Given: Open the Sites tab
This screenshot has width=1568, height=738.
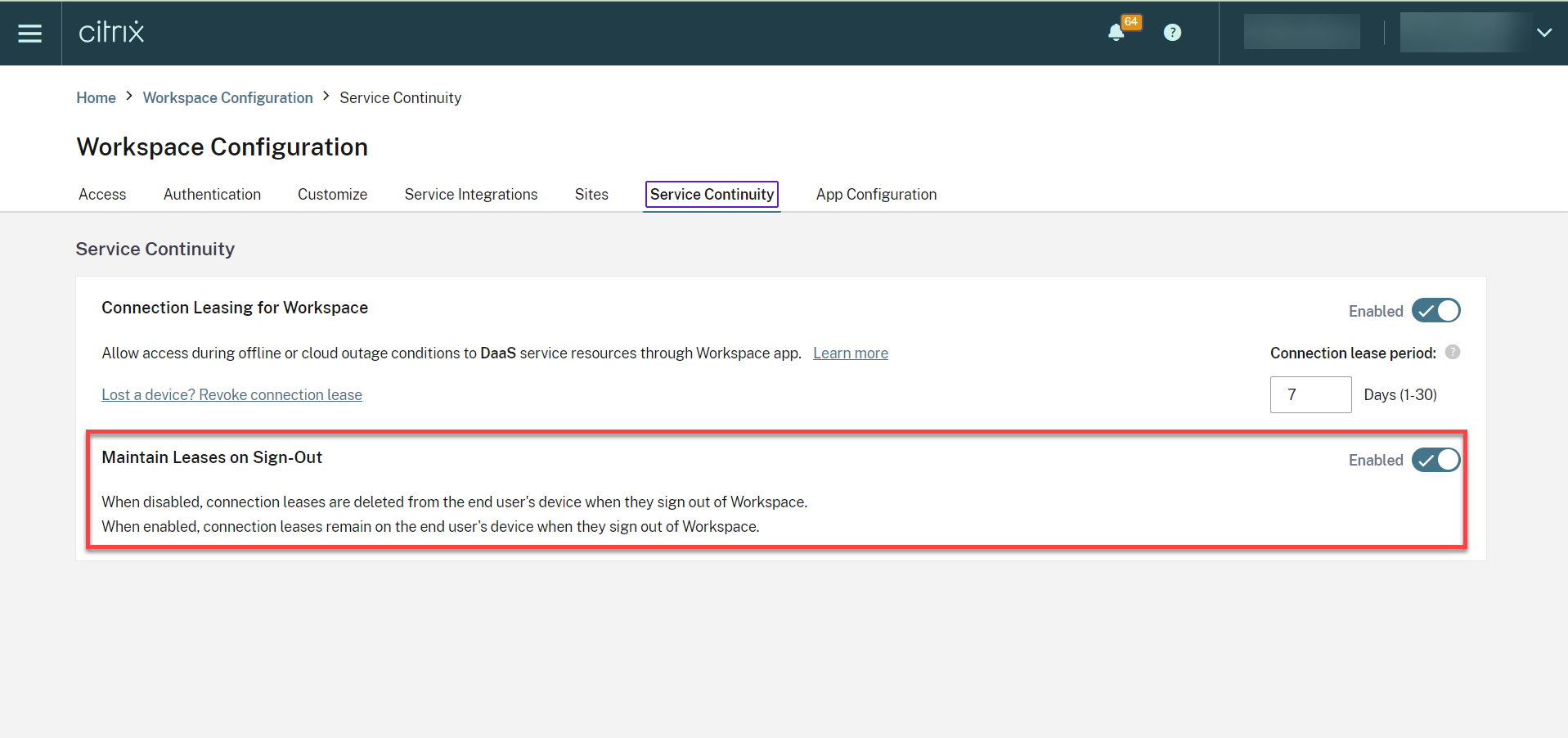Looking at the screenshot, I should 591,195.
